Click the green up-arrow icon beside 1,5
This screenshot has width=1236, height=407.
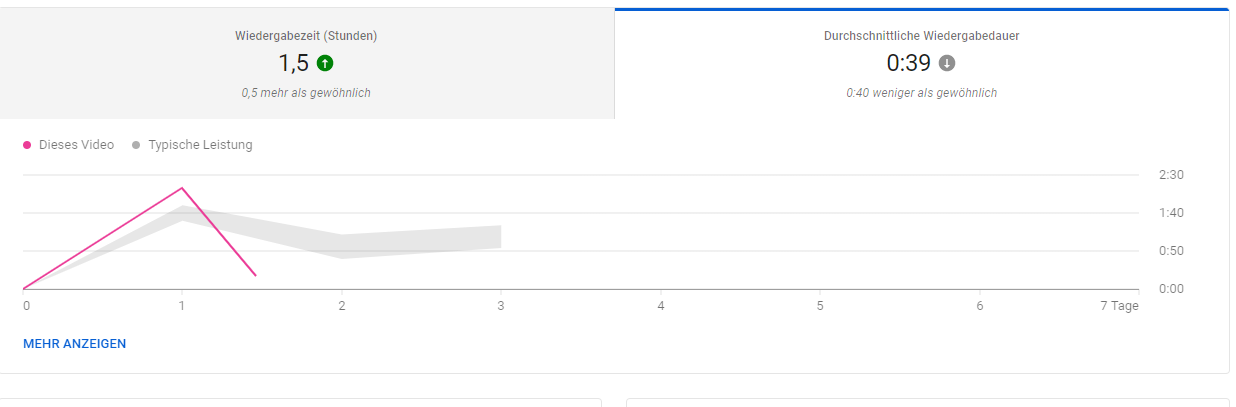pyautogui.click(x=325, y=63)
